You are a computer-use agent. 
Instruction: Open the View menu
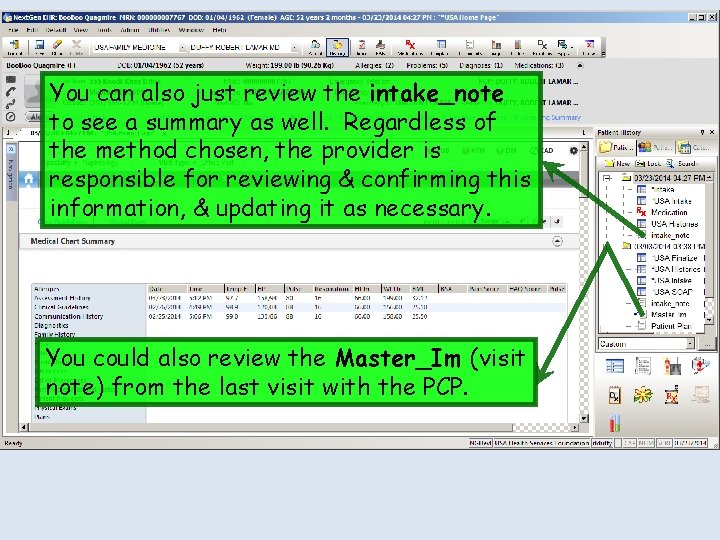80,30
